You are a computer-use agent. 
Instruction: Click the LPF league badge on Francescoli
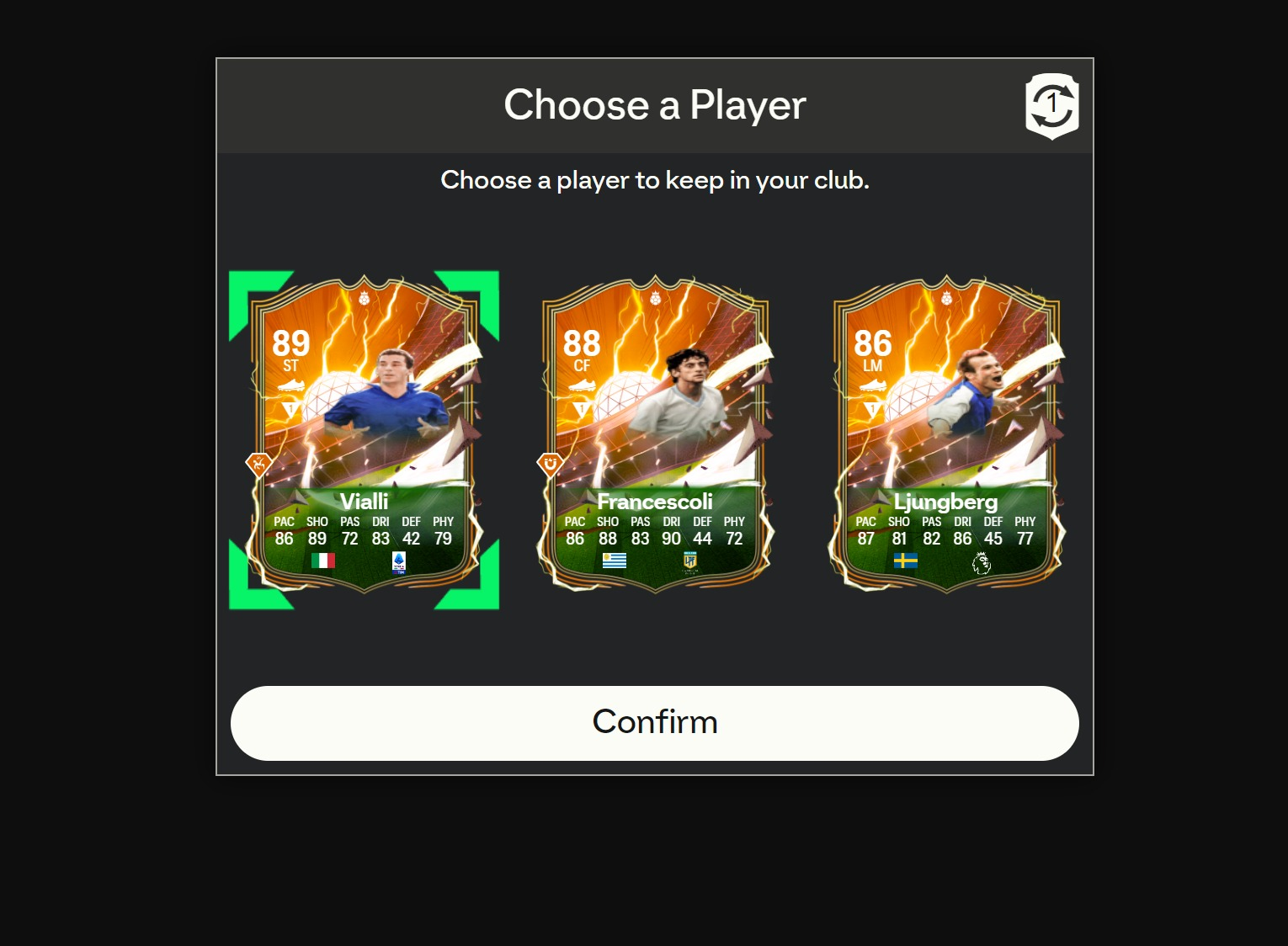point(690,562)
